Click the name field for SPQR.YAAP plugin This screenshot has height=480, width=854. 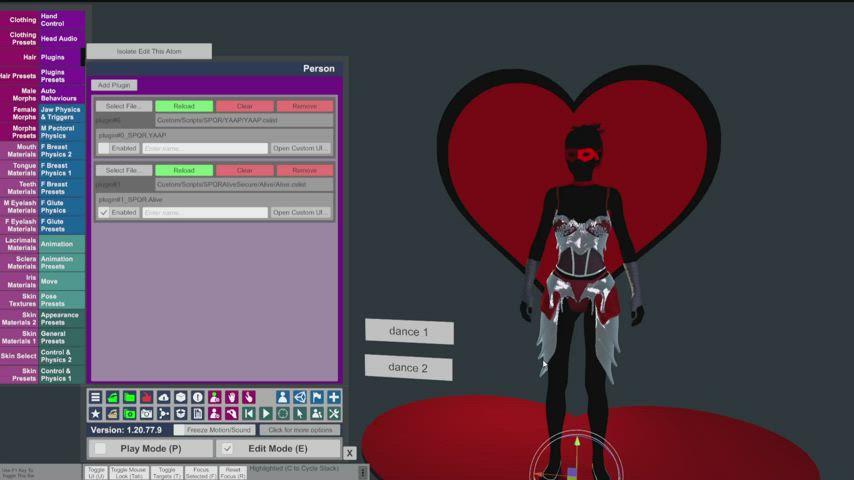[204, 148]
